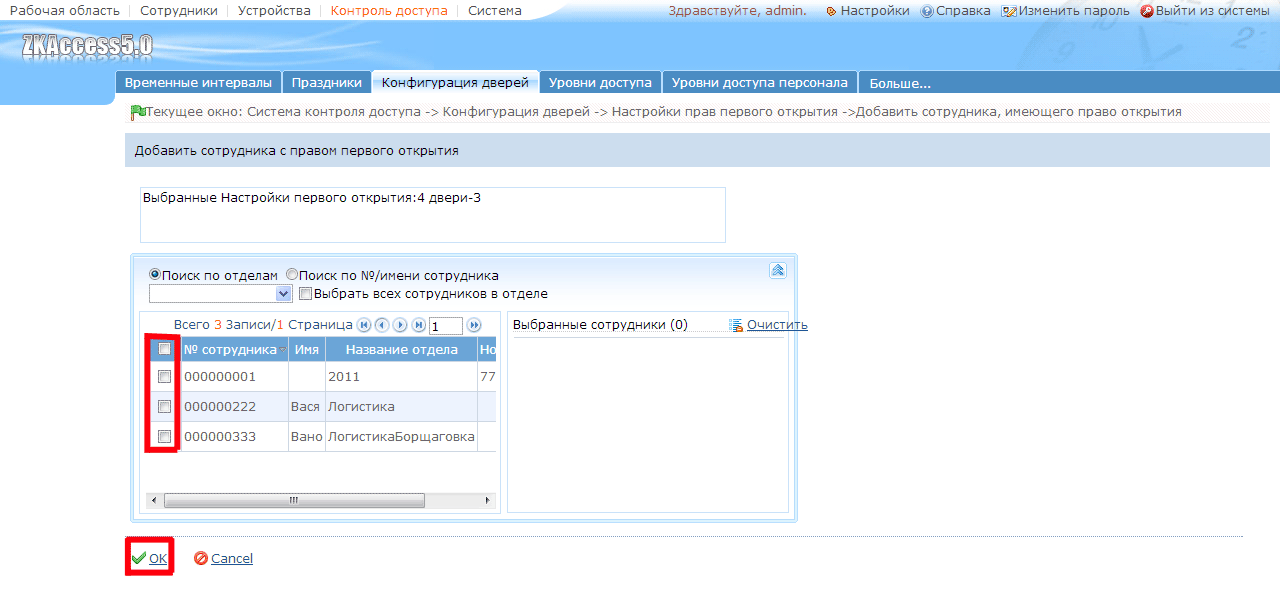The width and height of the screenshot is (1280, 611).
Task: Collapse the employee search panel
Action: coord(777,270)
